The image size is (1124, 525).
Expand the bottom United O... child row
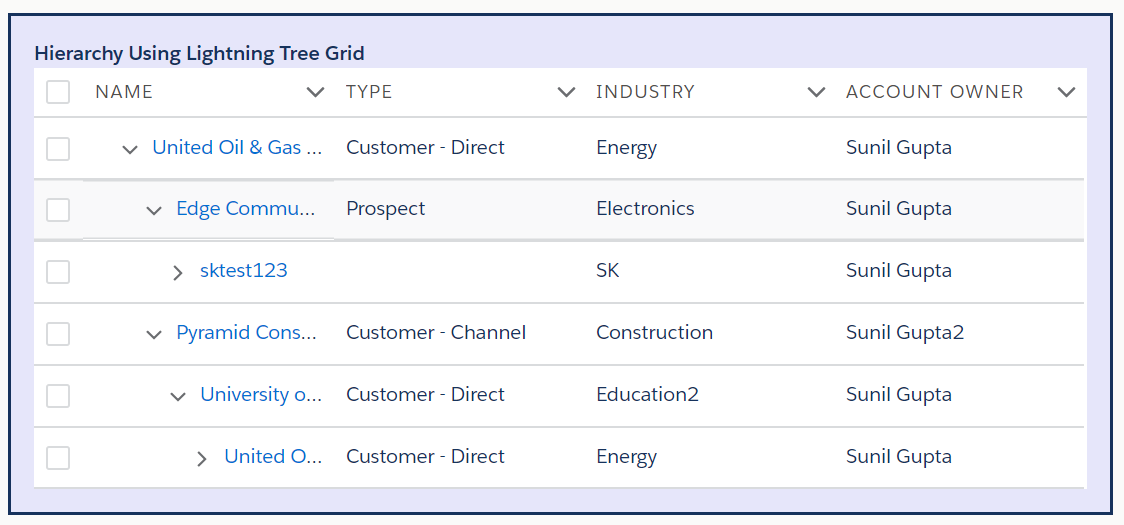point(202,458)
